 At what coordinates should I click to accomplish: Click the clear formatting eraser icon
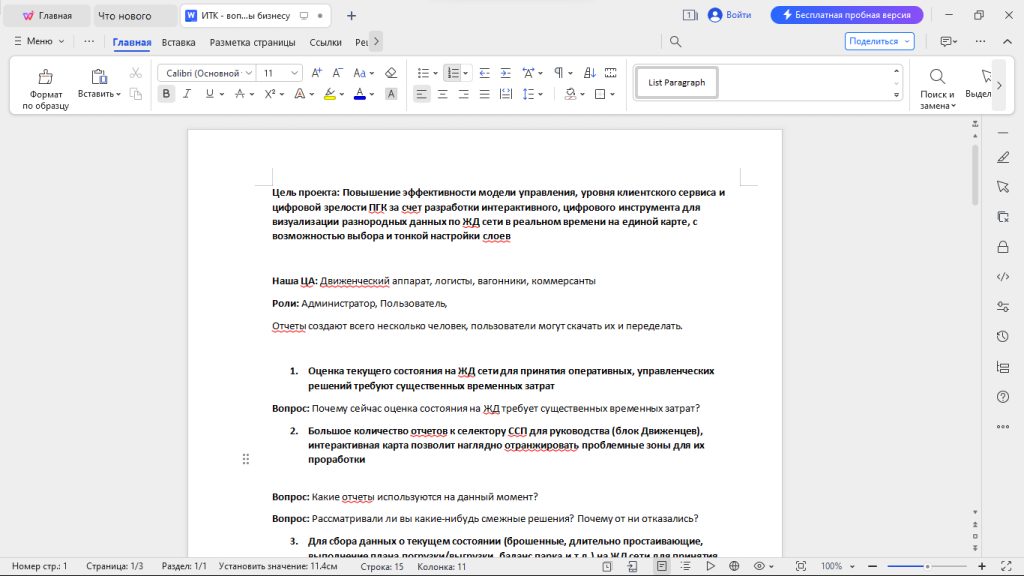391,73
